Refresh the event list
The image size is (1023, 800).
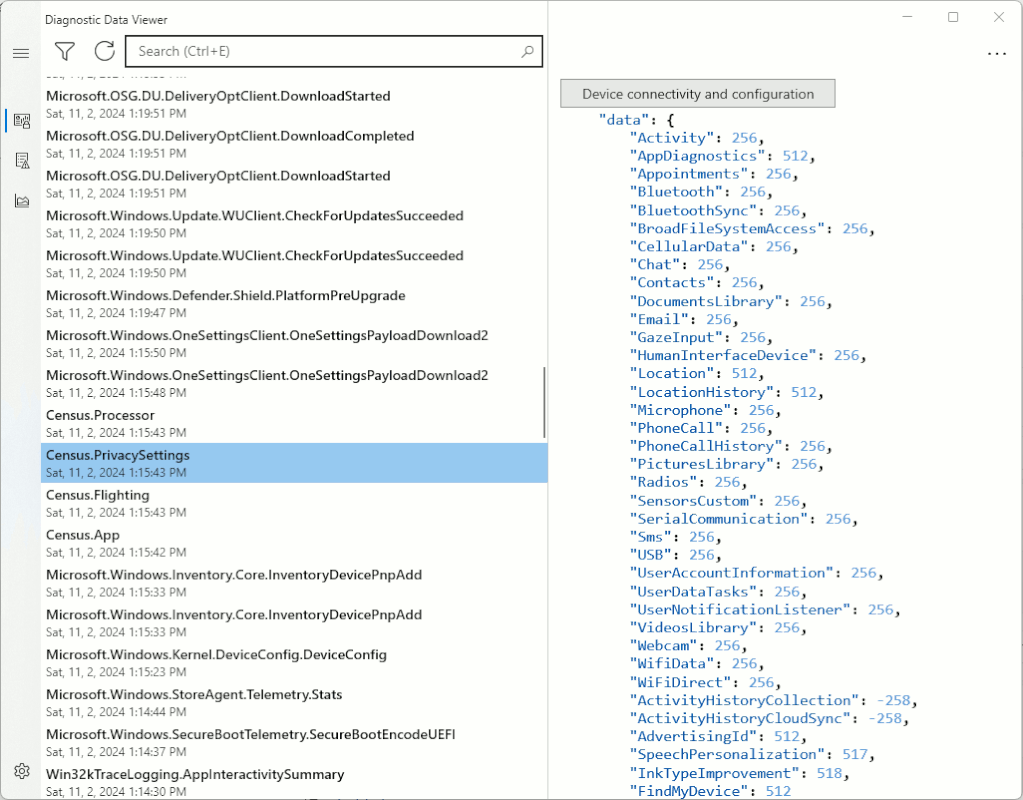tap(104, 51)
